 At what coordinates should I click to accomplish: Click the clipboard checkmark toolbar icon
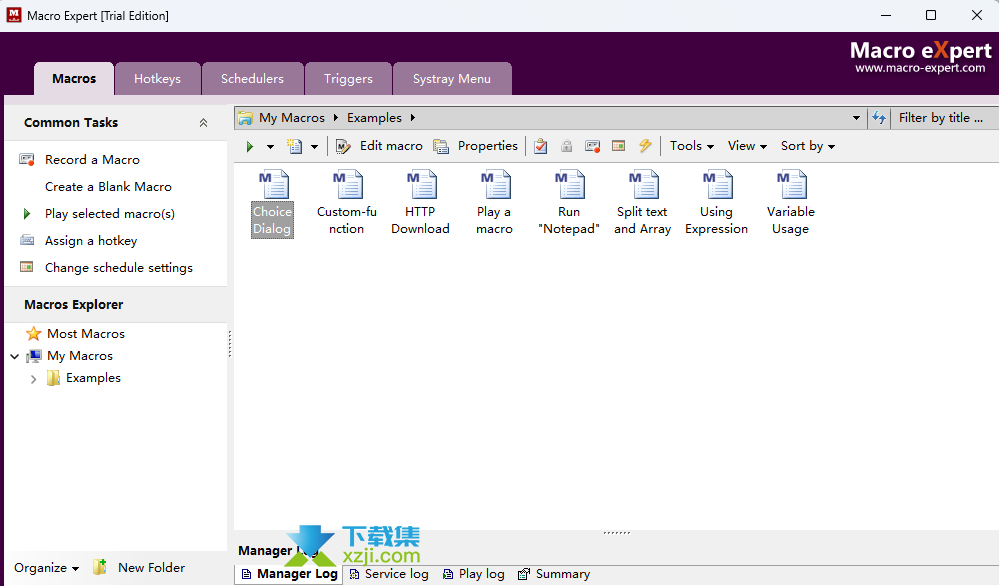pyautogui.click(x=541, y=146)
